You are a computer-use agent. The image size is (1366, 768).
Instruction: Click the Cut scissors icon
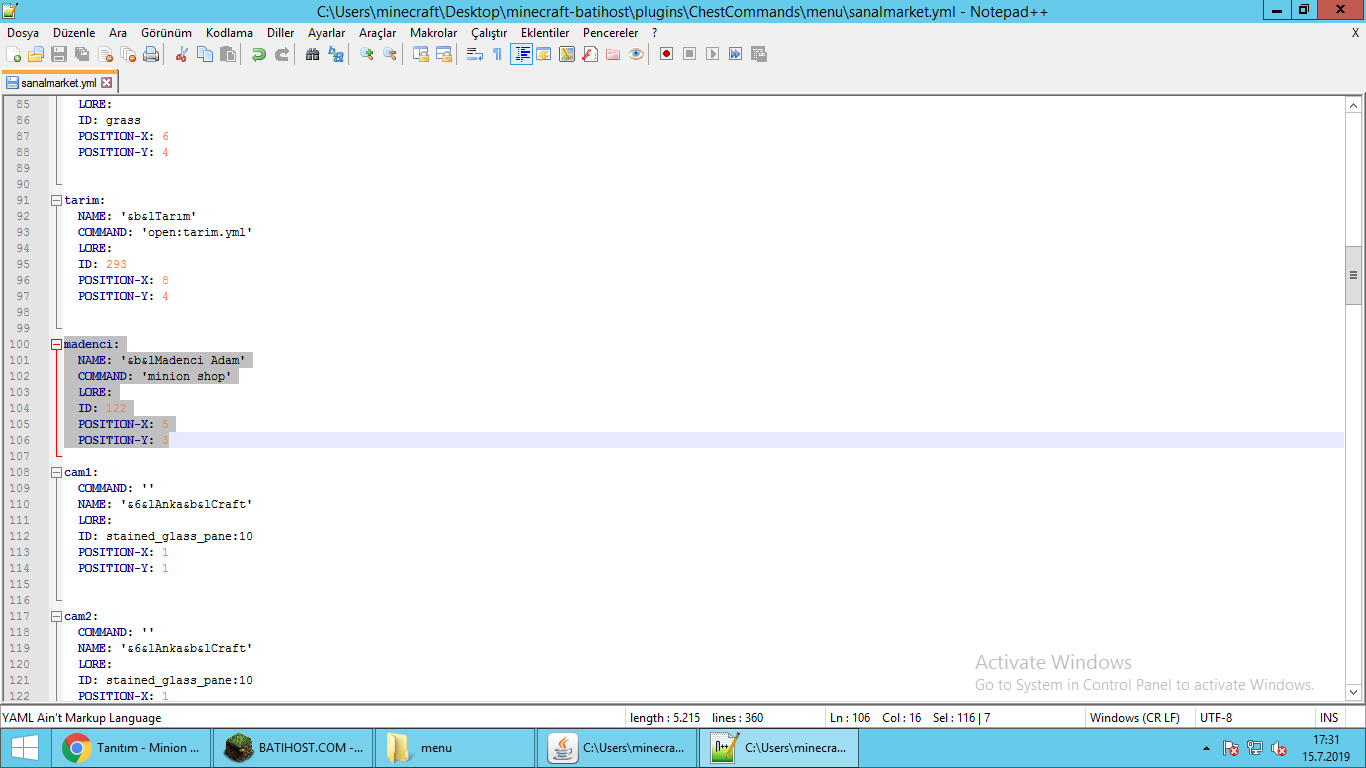point(182,54)
